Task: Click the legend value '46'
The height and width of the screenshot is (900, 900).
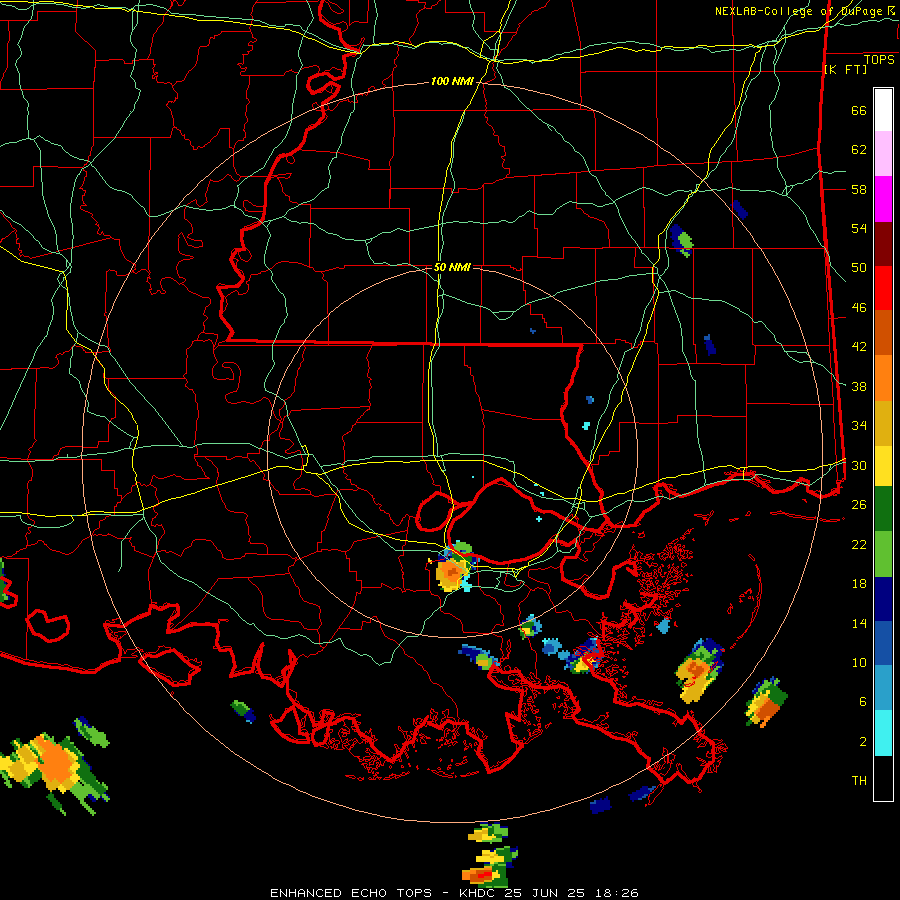Action: [859, 308]
